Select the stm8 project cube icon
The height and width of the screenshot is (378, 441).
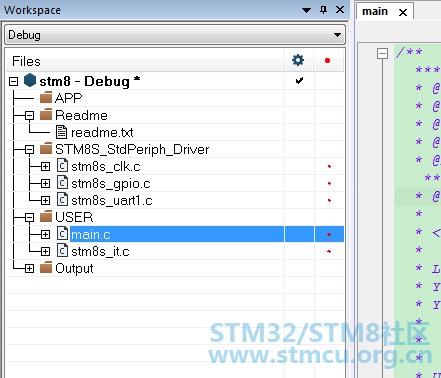pos(30,80)
